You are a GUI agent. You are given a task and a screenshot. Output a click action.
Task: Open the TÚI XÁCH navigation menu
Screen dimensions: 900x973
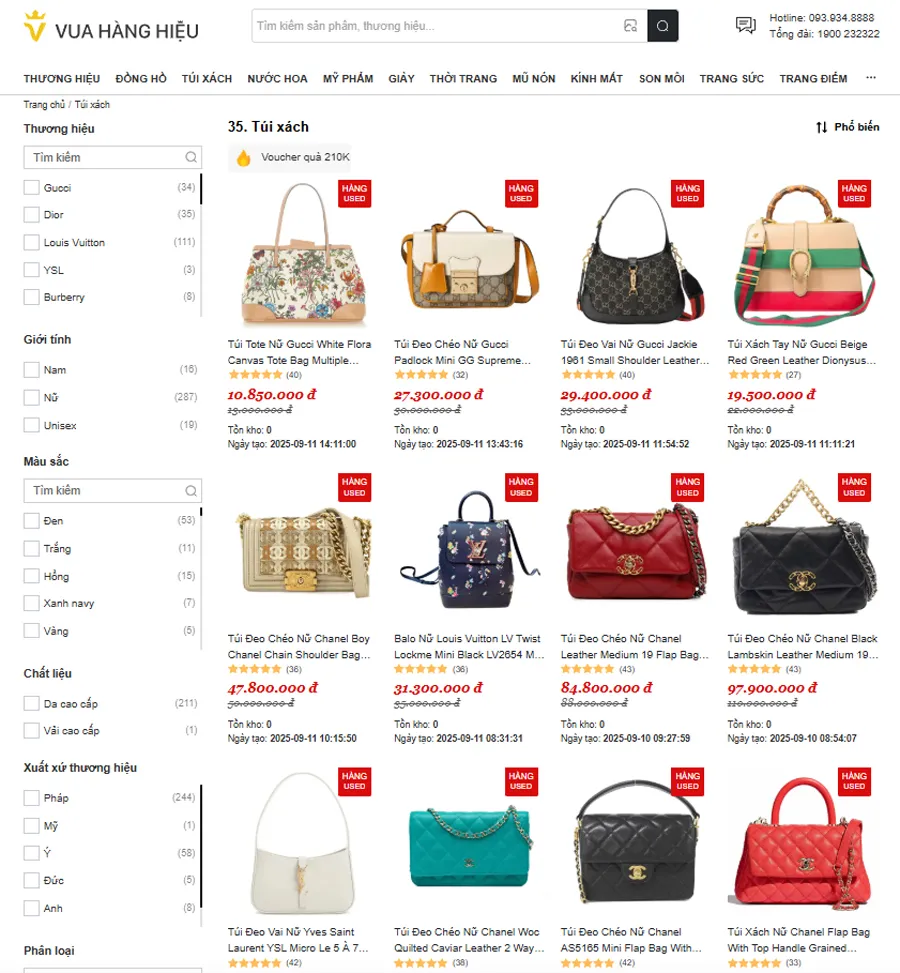207,79
